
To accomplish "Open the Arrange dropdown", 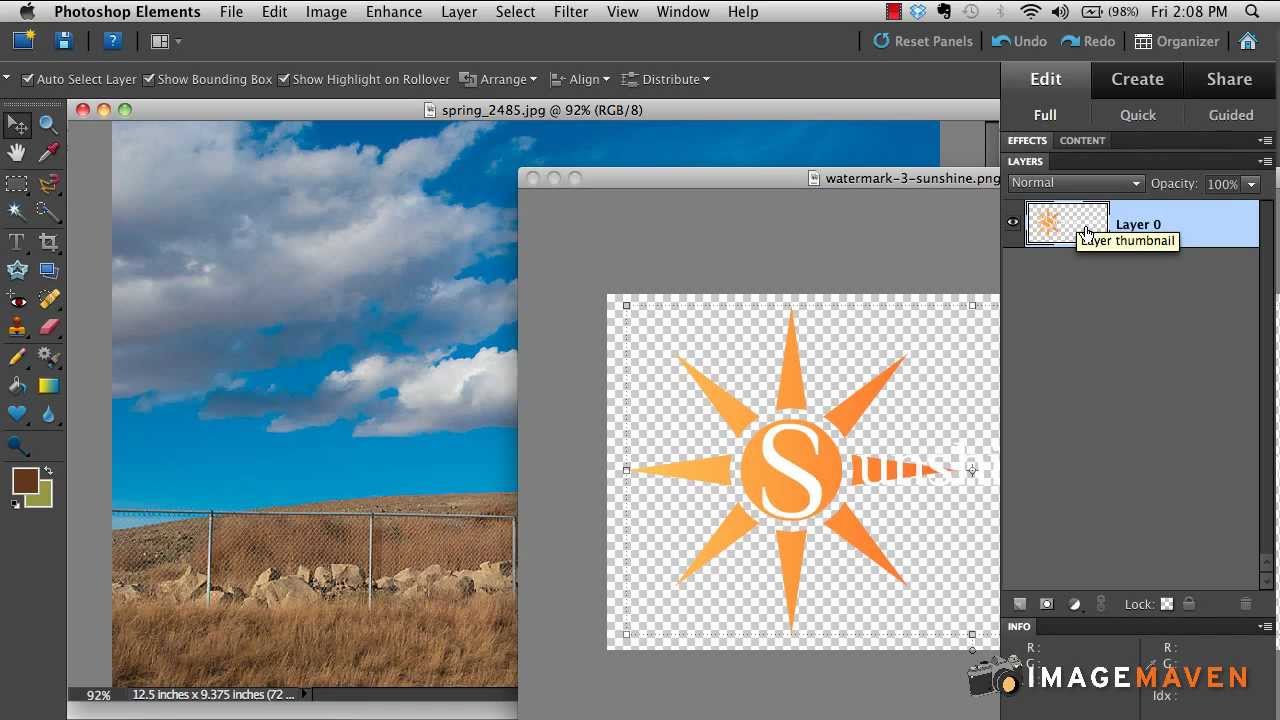I will point(498,79).
